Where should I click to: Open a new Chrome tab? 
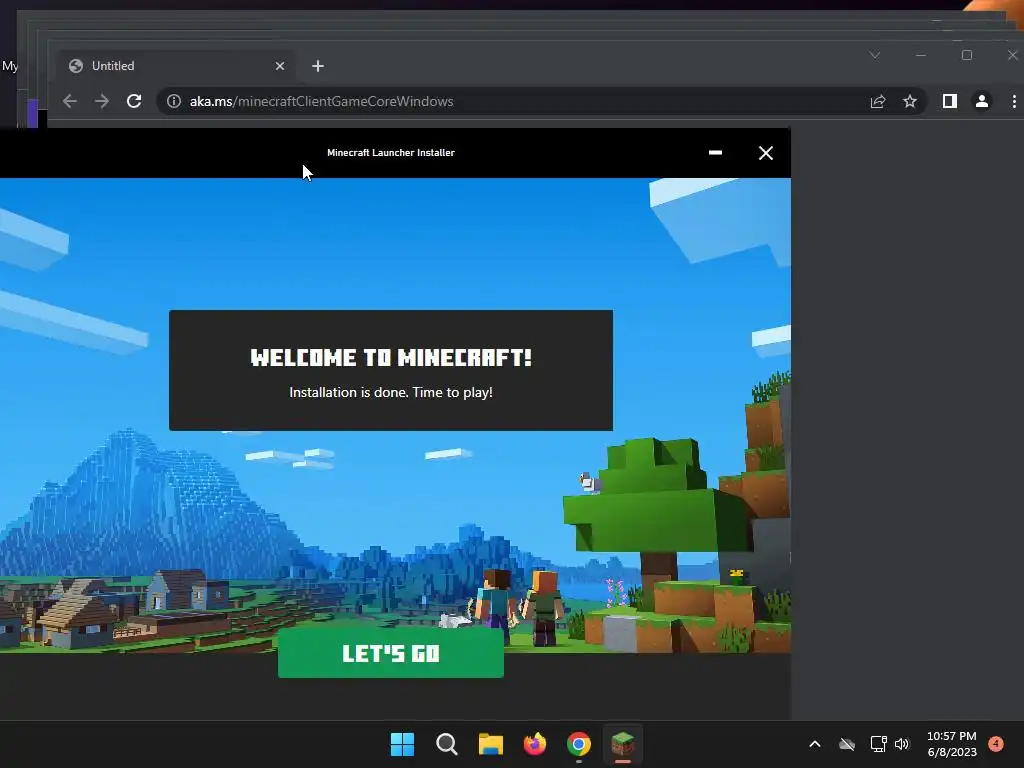[x=317, y=66]
